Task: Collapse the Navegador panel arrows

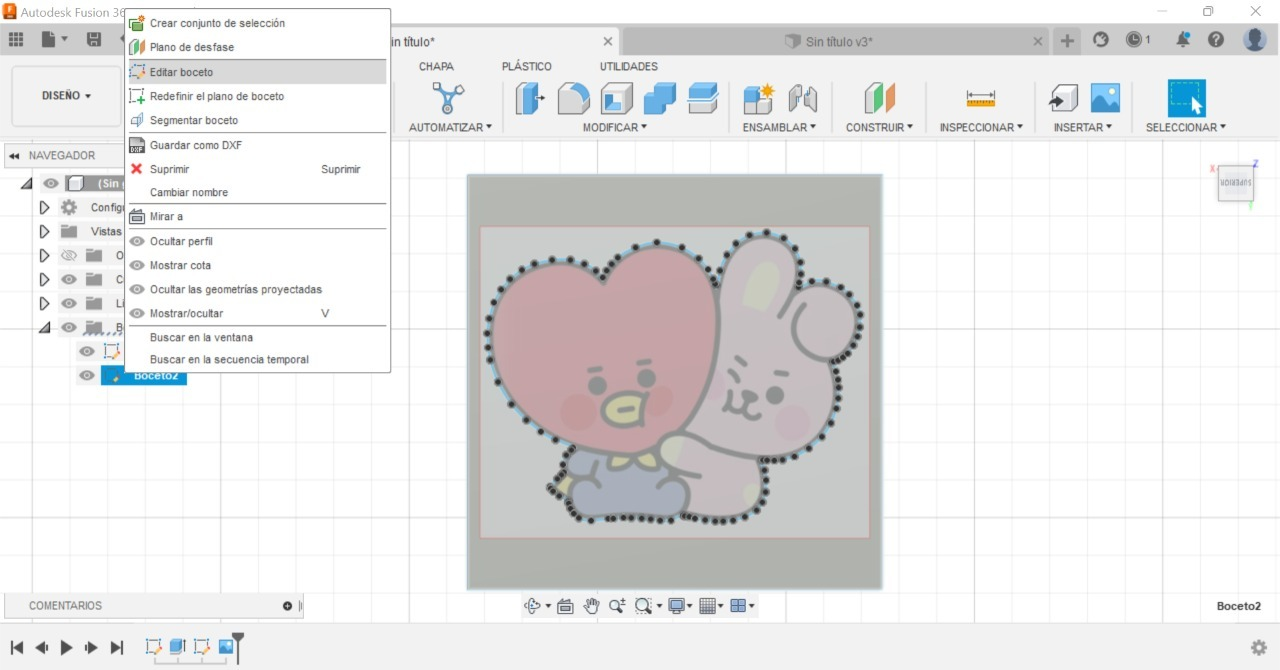Action: [x=14, y=156]
